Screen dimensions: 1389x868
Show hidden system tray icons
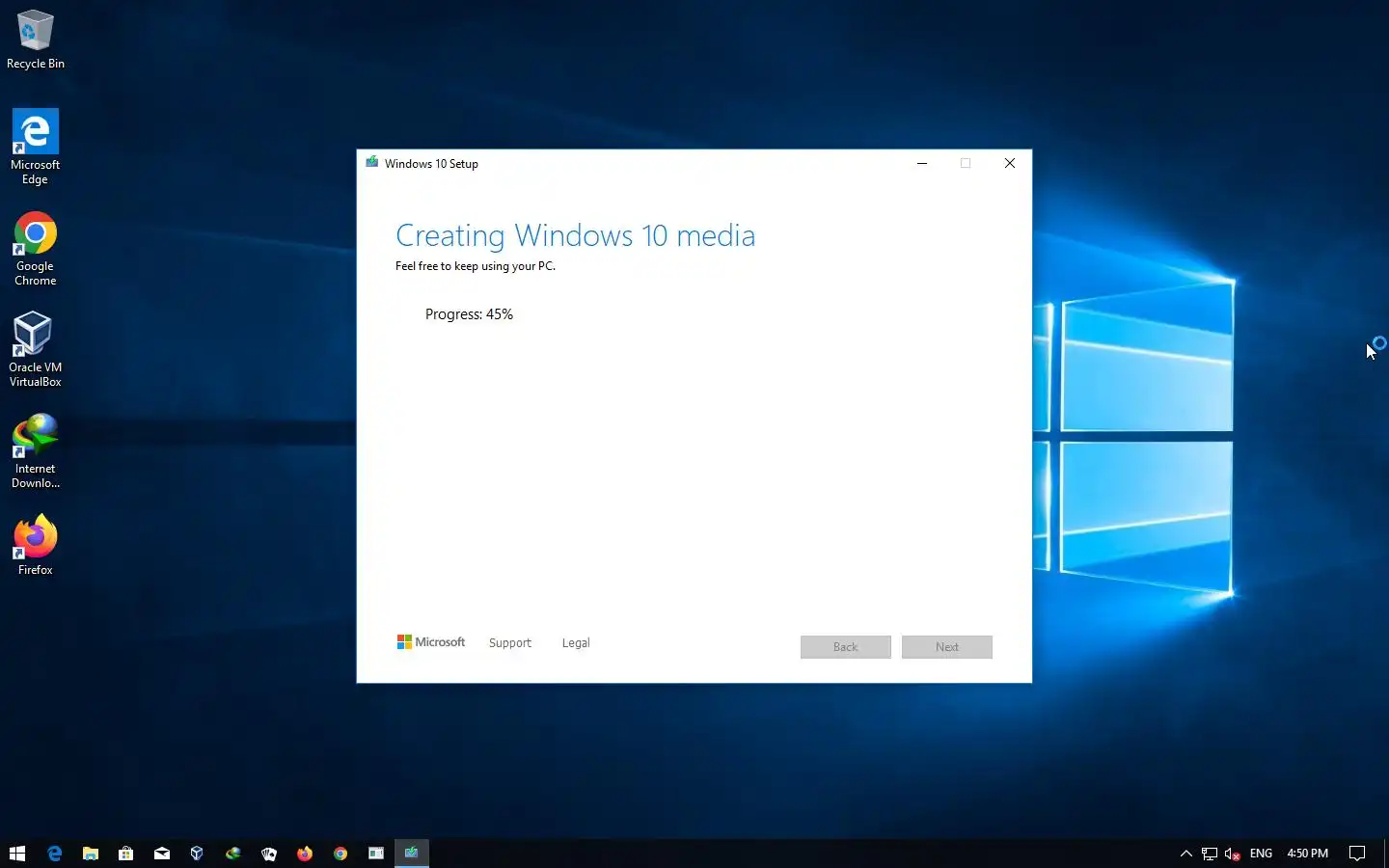(x=1186, y=854)
